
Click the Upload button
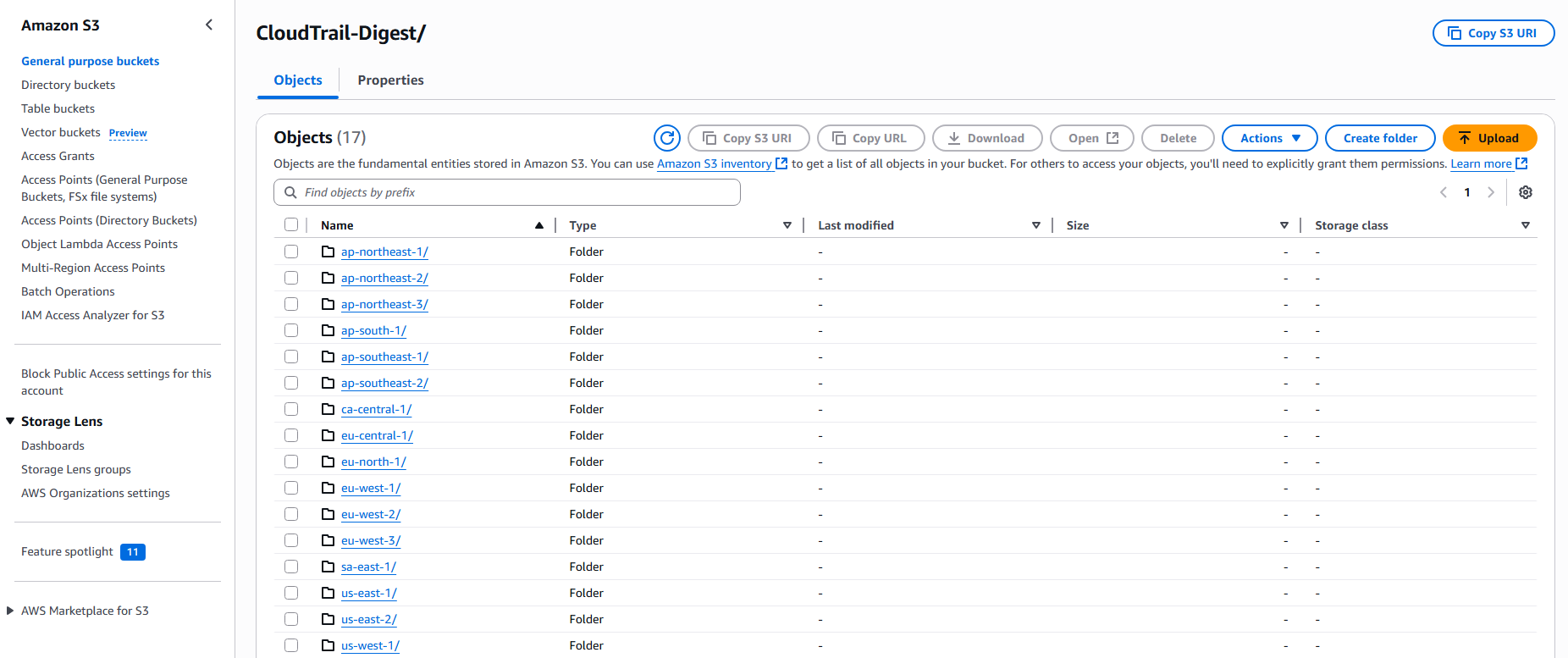coord(1489,138)
